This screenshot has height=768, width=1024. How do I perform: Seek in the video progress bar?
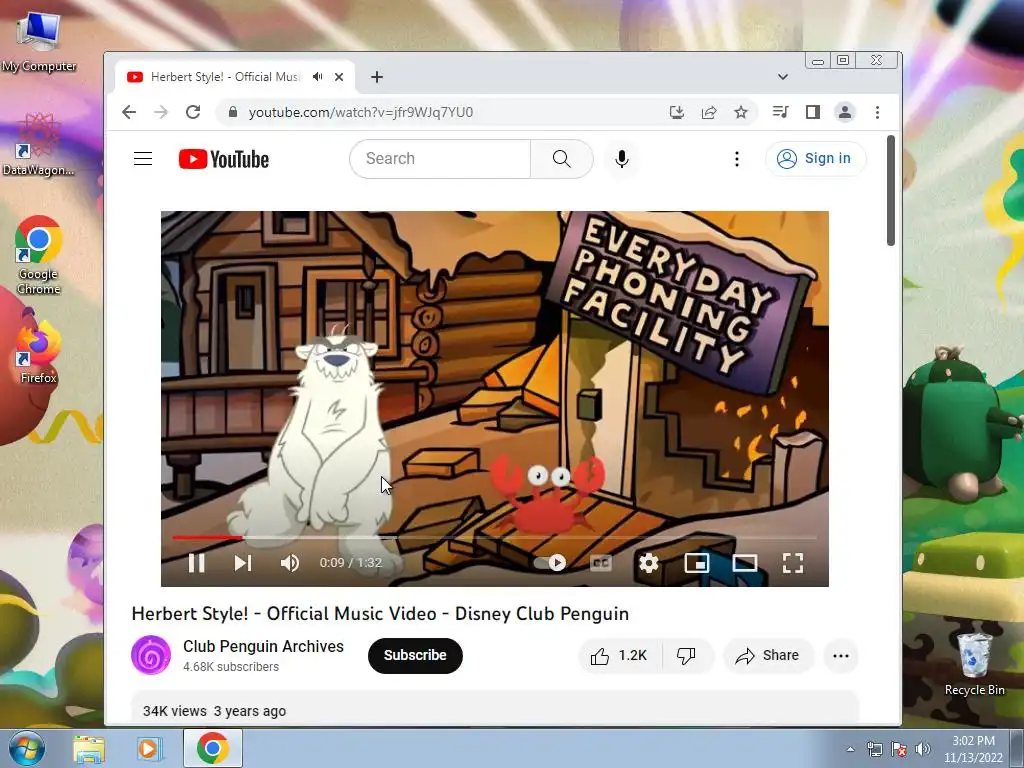pos(494,537)
